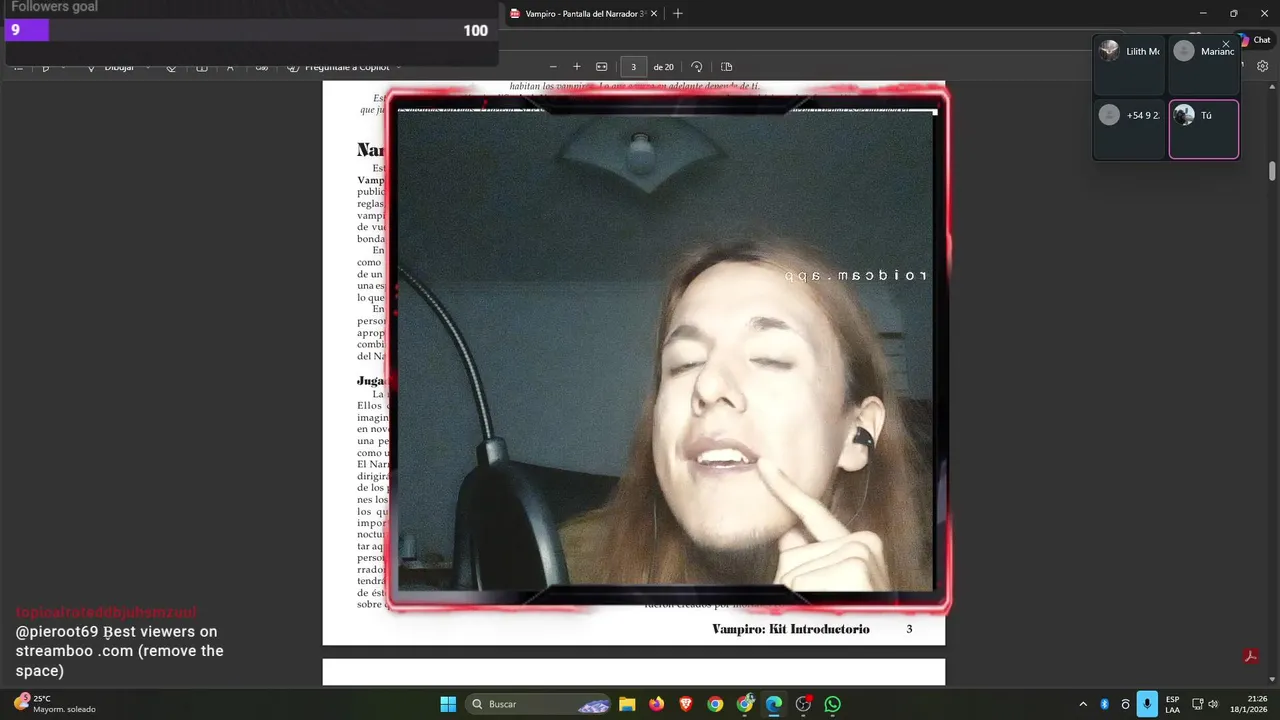Launch Brave browser from the taskbar

point(686,704)
